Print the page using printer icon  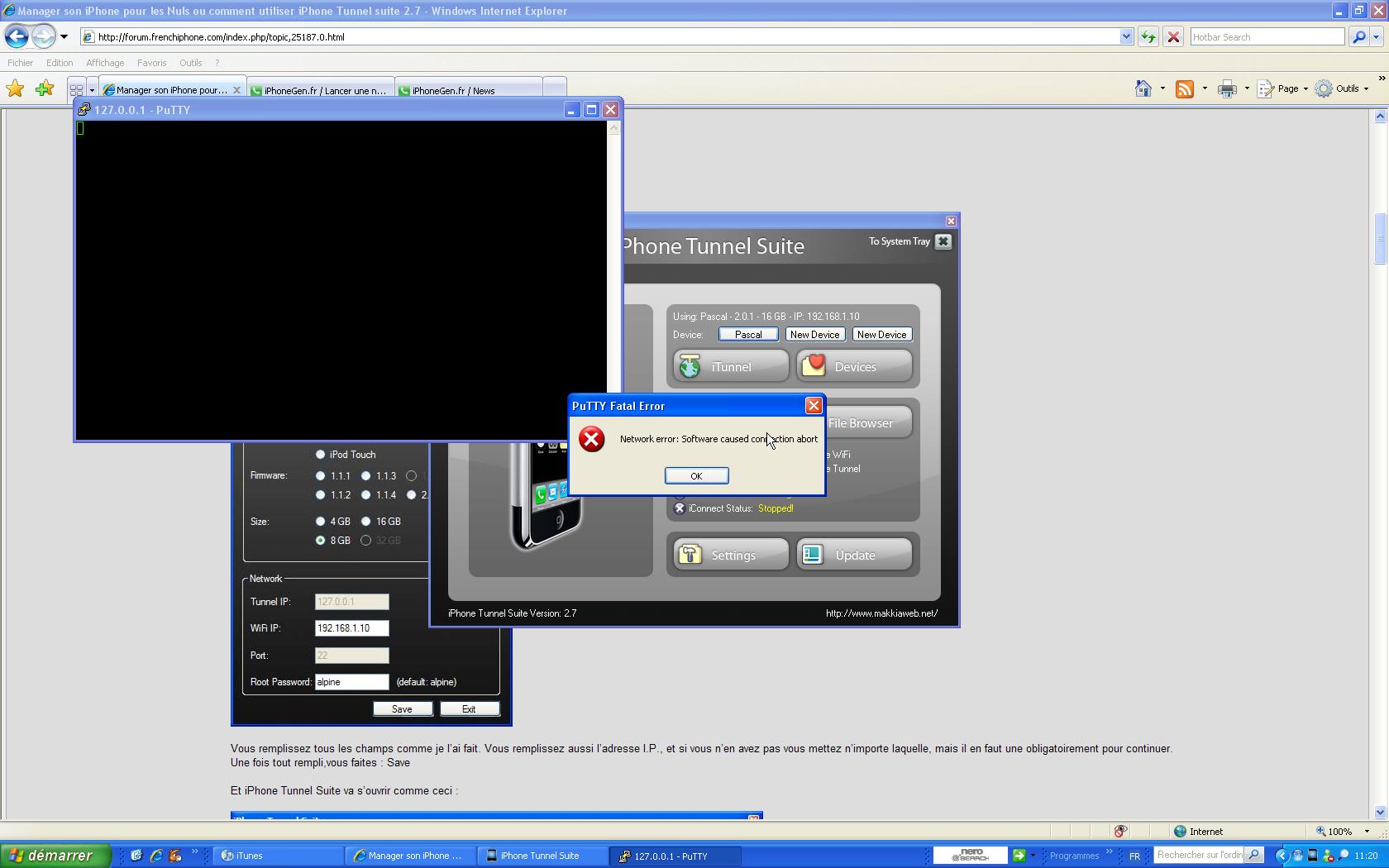1227,88
